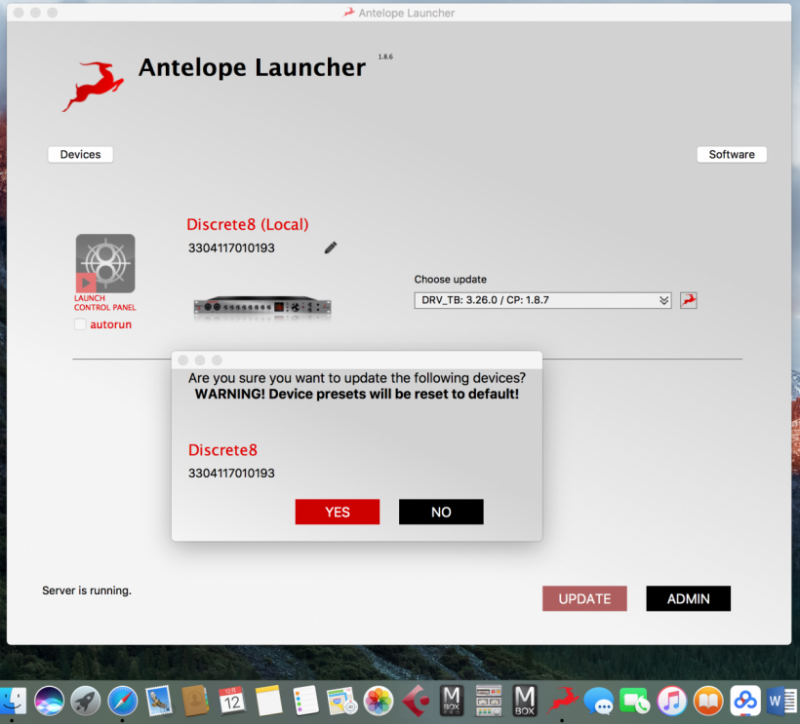
Task: Select the Discrete8 (Local) device name
Action: (x=247, y=224)
